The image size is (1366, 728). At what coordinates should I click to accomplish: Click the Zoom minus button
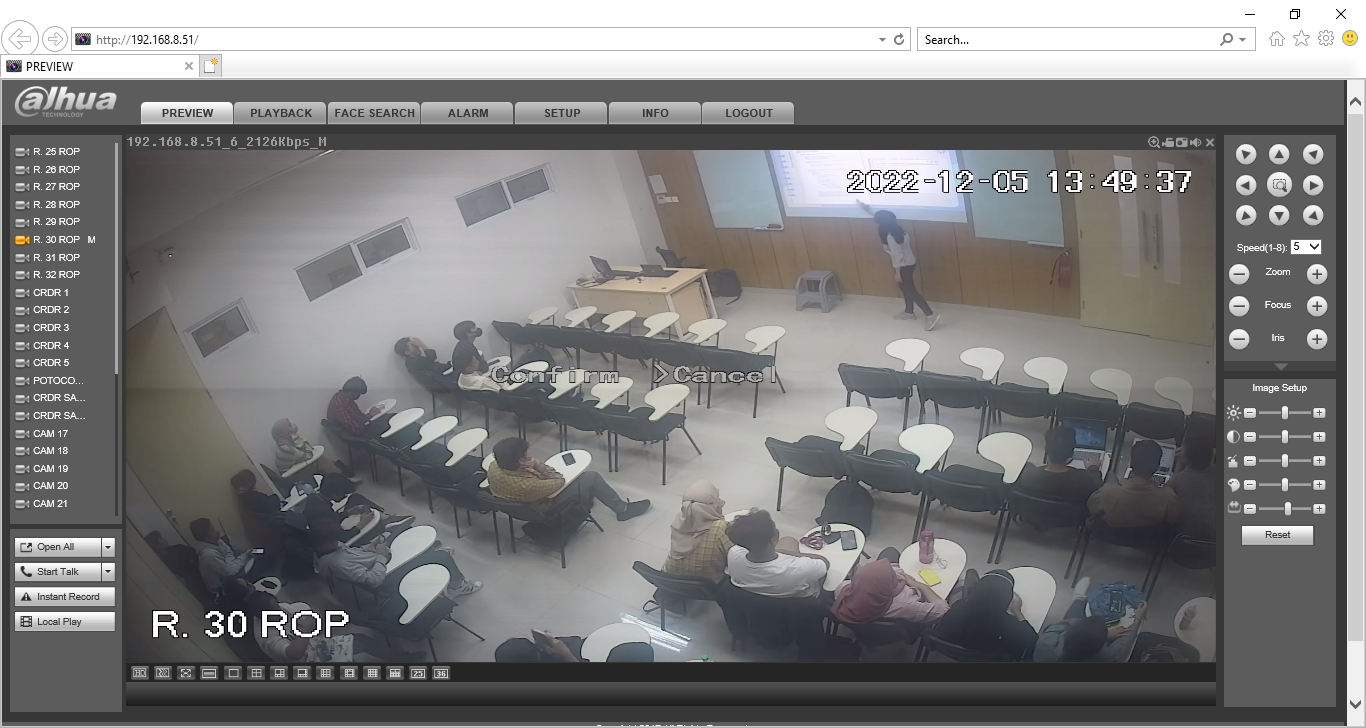(x=1239, y=274)
